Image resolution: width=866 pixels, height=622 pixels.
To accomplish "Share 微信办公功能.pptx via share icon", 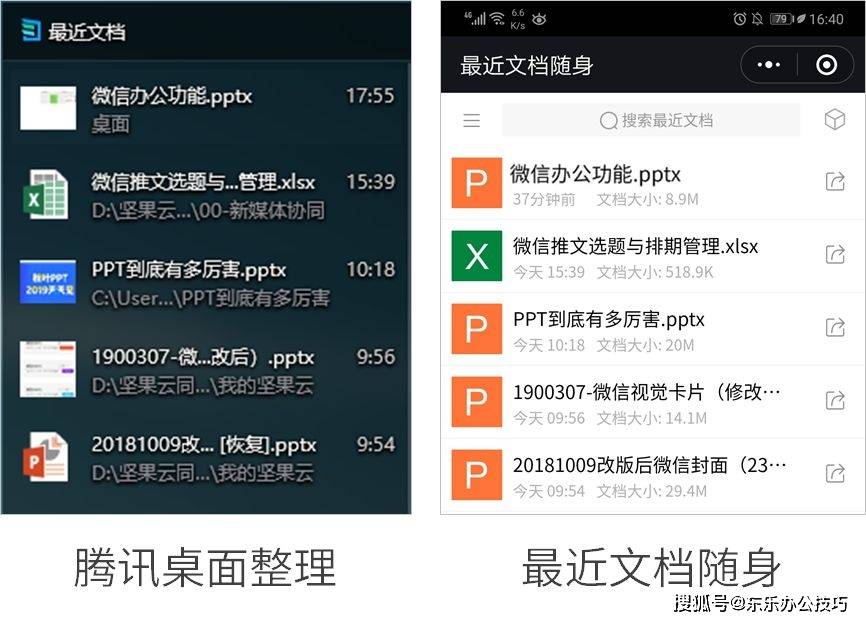I will [835, 181].
